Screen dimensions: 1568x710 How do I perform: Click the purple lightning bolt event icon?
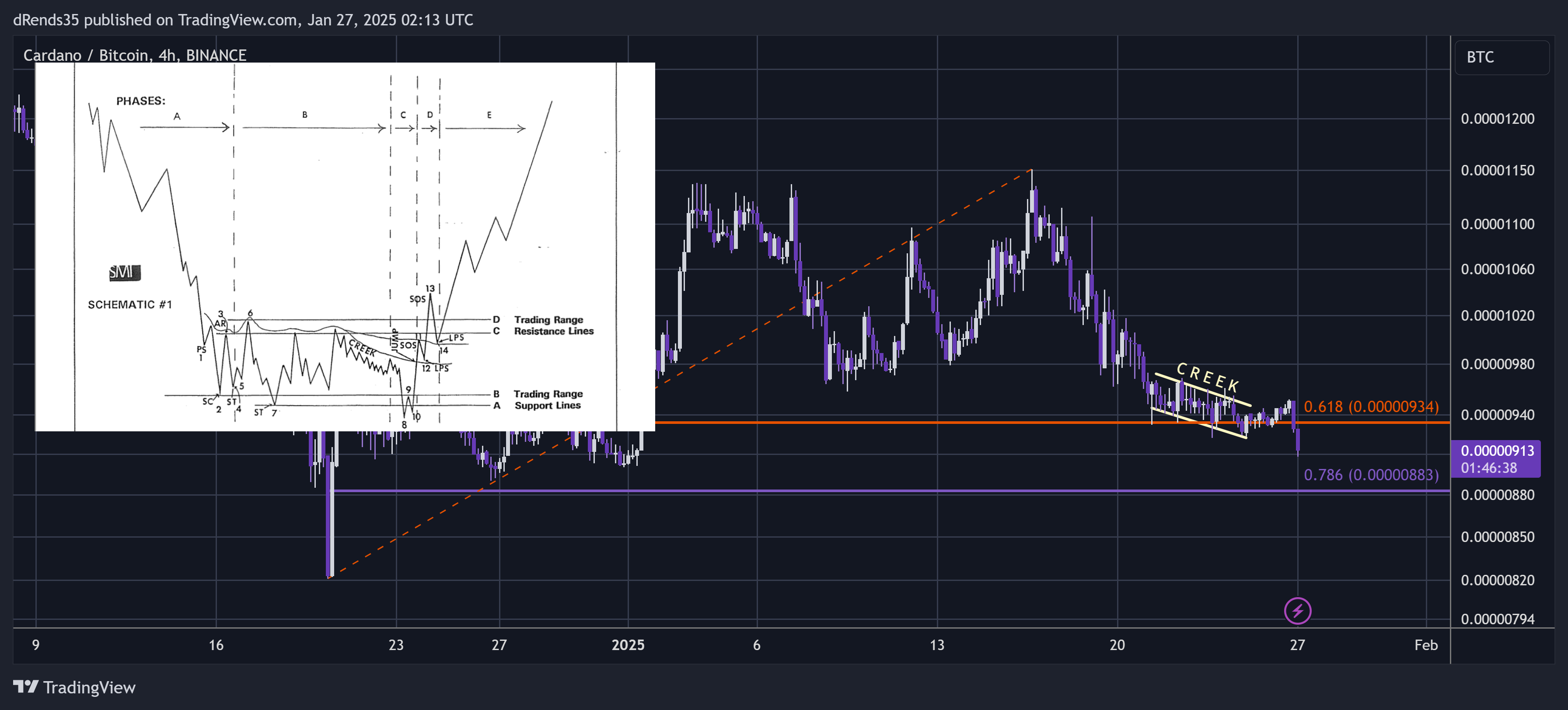pos(1297,610)
